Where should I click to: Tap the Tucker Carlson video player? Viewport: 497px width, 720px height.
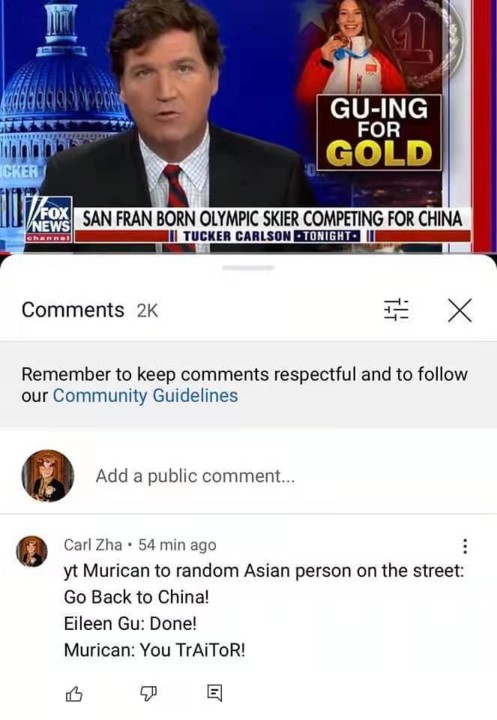248,126
